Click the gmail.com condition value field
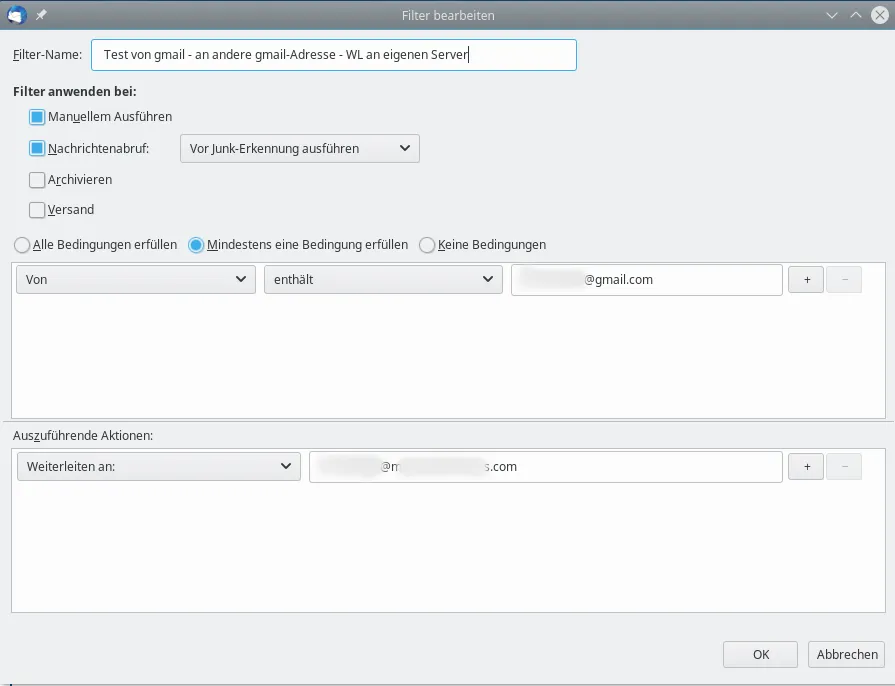 click(647, 280)
